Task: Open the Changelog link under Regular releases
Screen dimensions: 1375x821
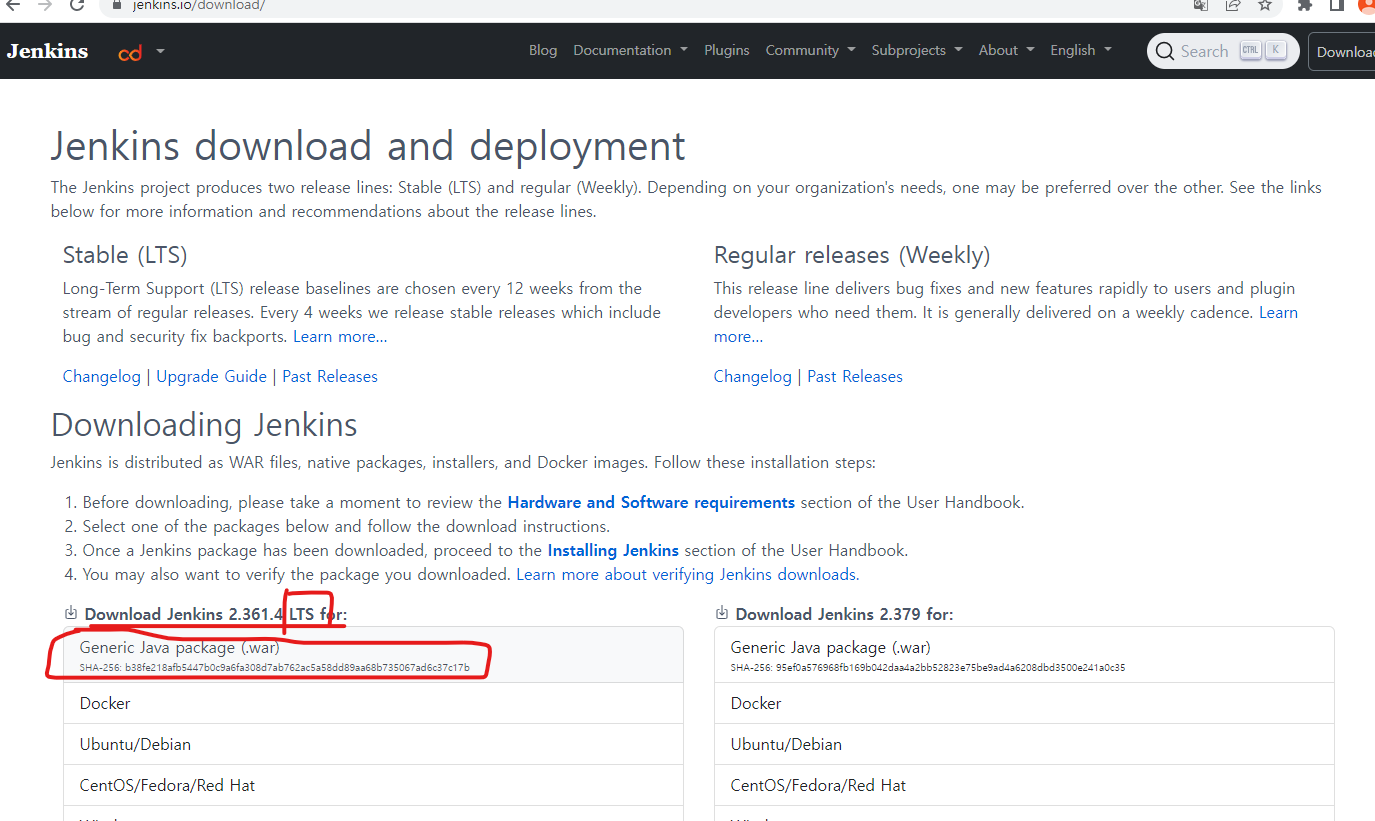Action: (x=753, y=377)
